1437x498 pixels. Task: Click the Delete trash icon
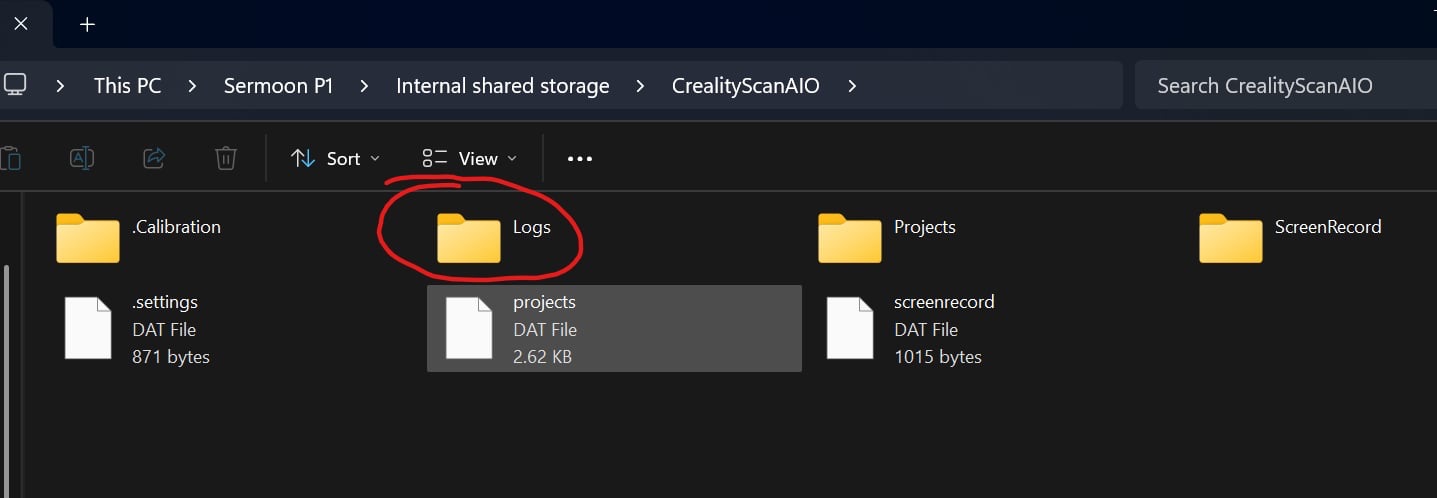click(x=226, y=158)
